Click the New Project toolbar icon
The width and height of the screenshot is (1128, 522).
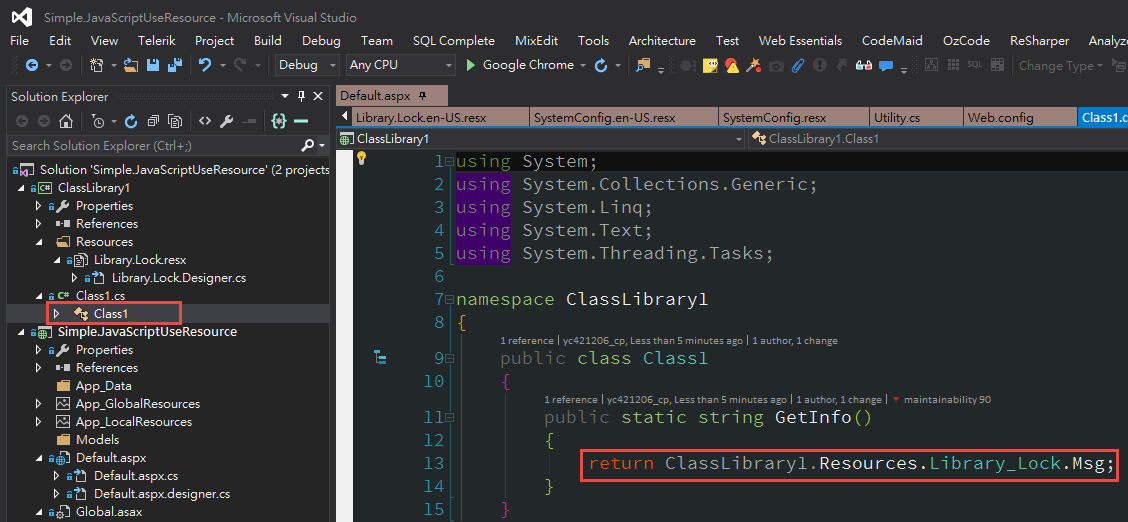click(96, 65)
